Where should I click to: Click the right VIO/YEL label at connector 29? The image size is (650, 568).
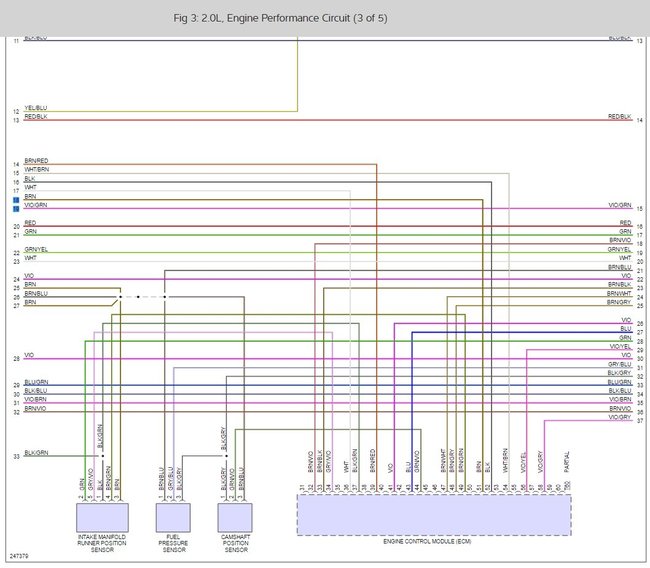coord(621,347)
